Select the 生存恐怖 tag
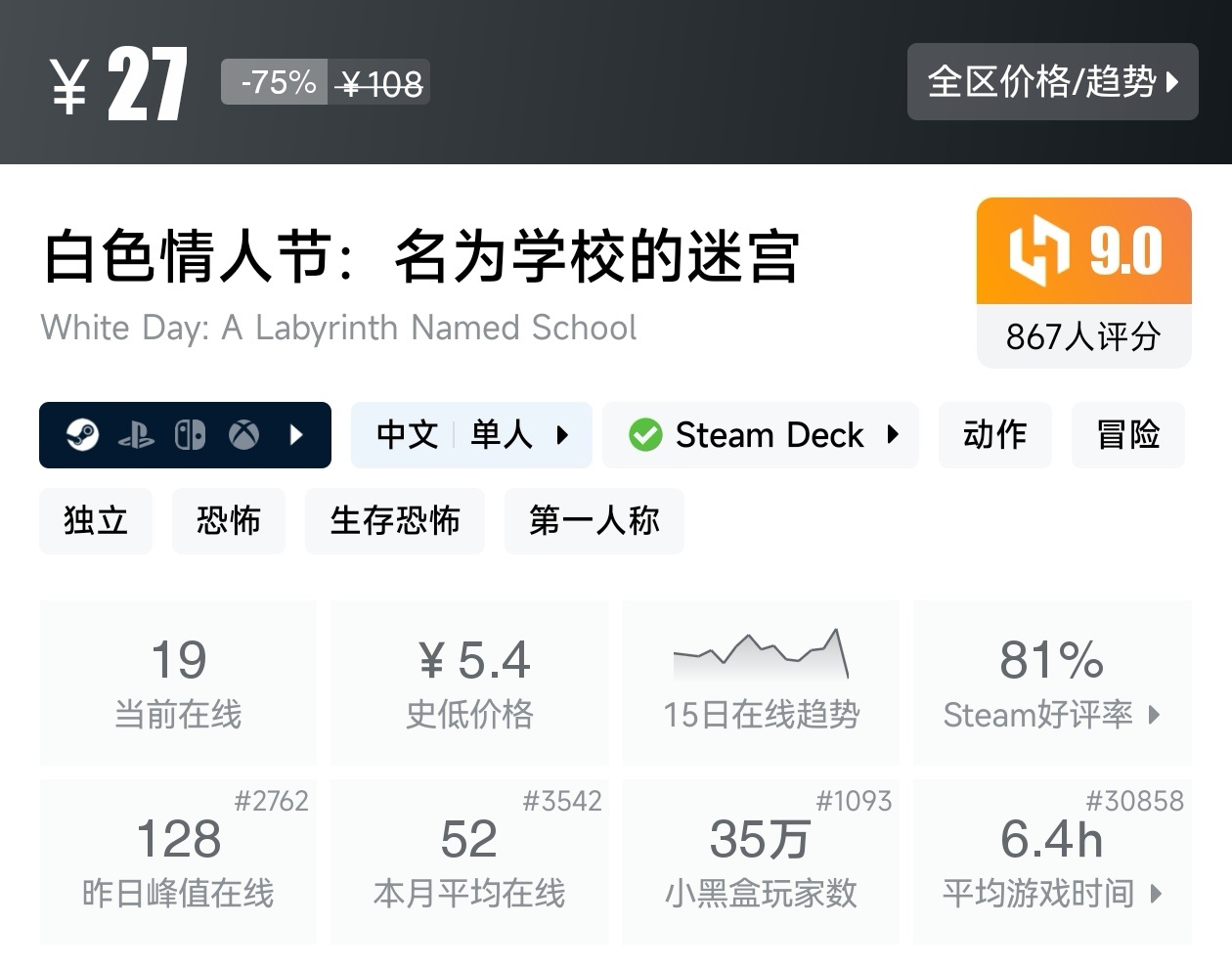 click(x=395, y=521)
